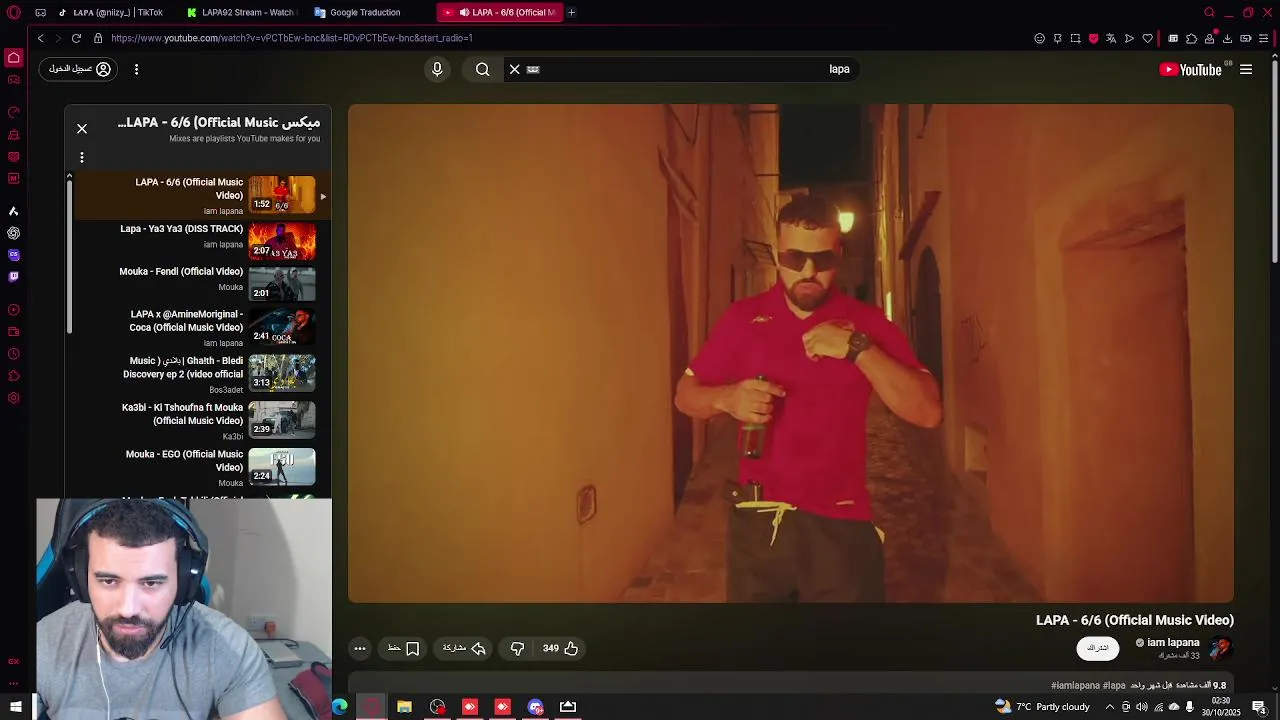The image size is (1280, 720).
Task: Switch to the LAPA TikTok tab
Action: [x=110, y=12]
